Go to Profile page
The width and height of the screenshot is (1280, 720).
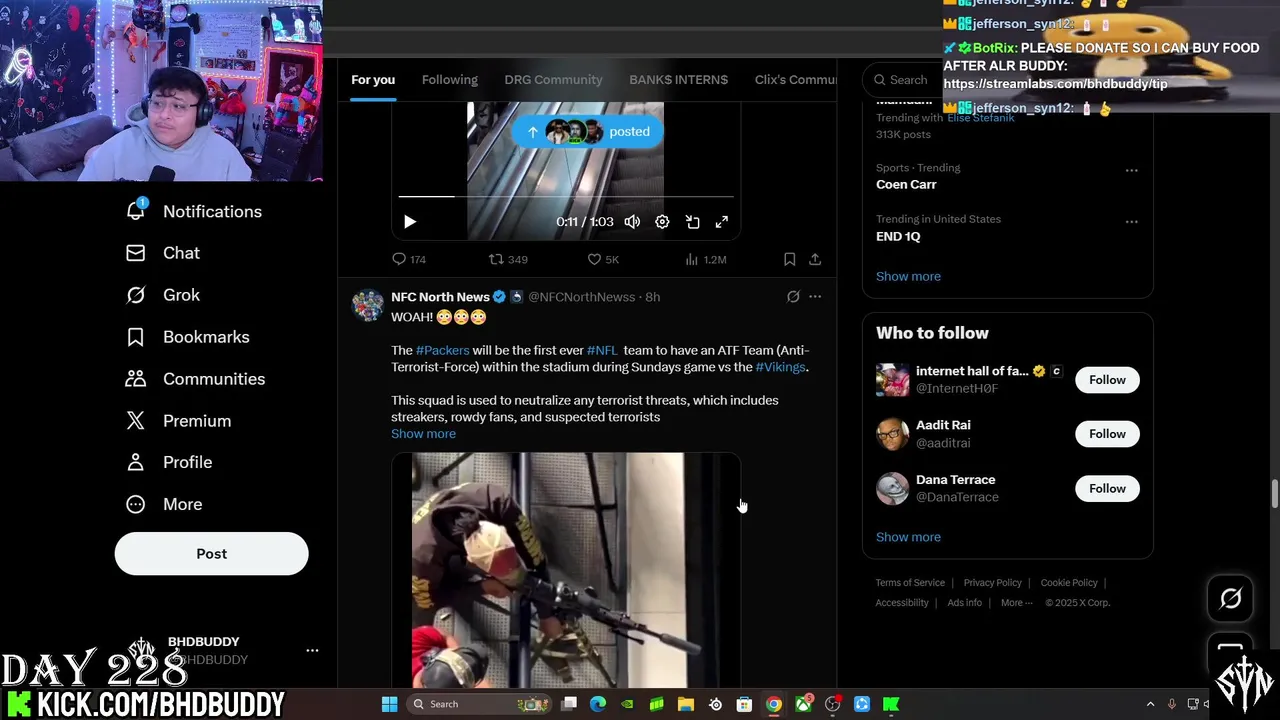coord(169,462)
